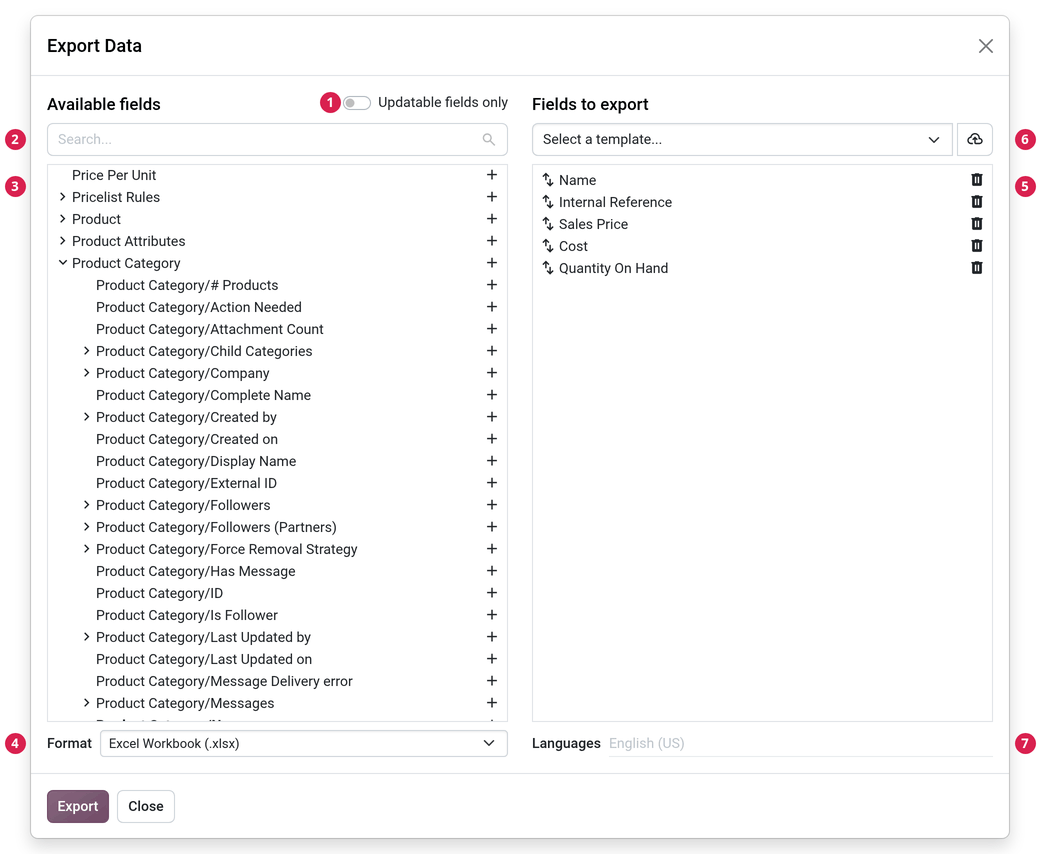
Task: Add Product Category/Attachment Count via plus icon
Action: coord(491,329)
